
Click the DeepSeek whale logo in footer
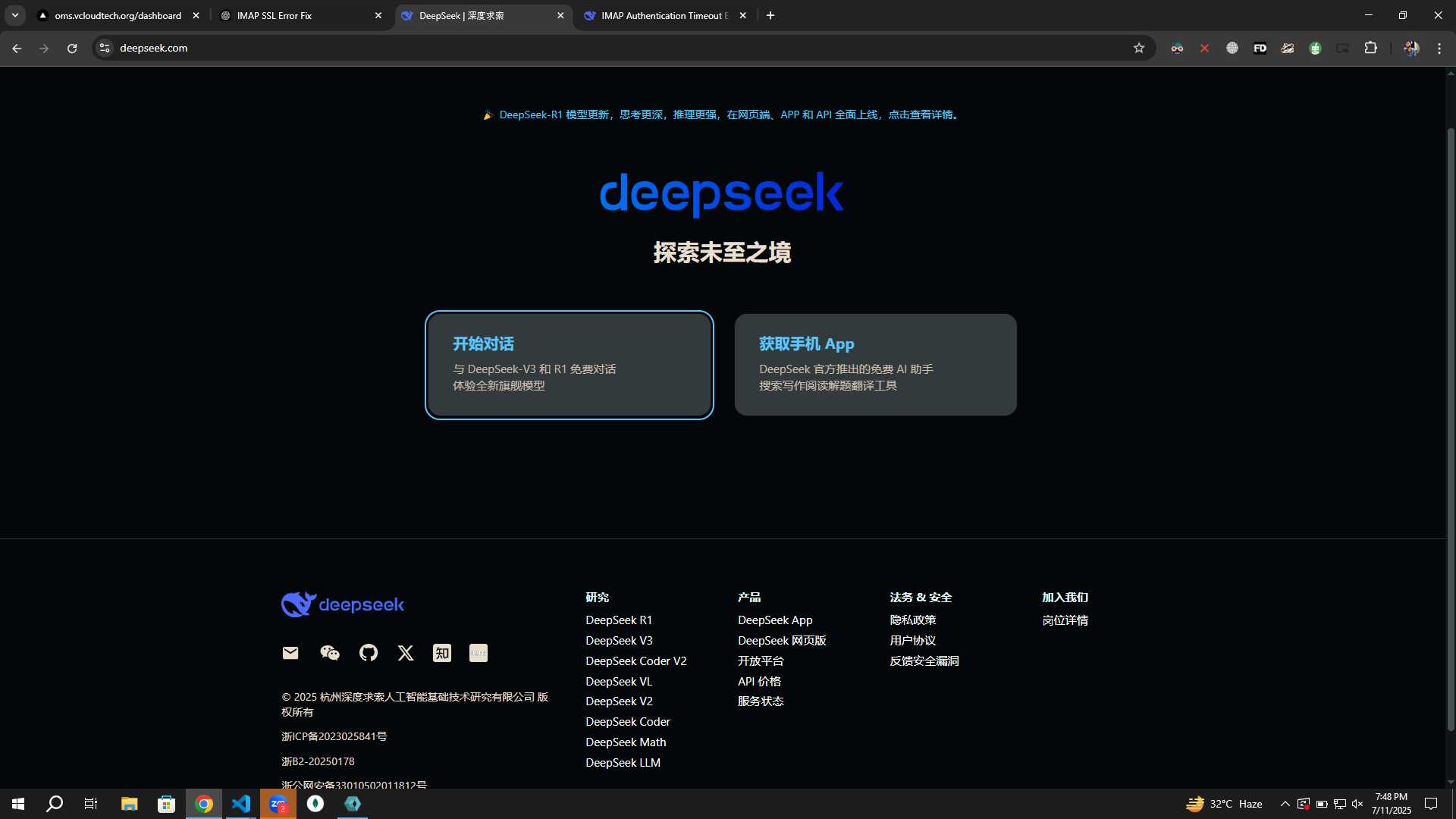343,604
